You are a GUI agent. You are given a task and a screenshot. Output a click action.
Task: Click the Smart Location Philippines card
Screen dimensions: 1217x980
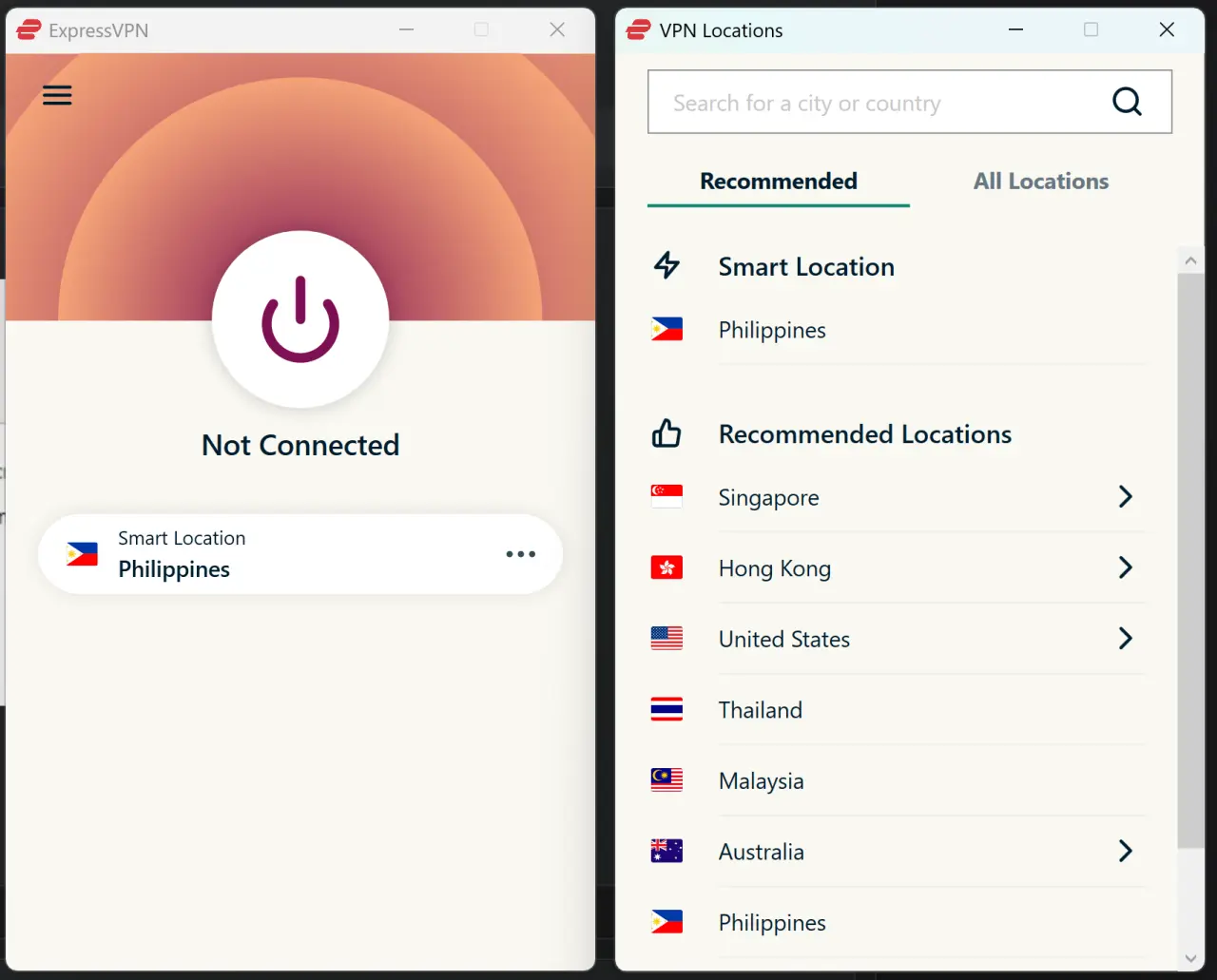(300, 554)
